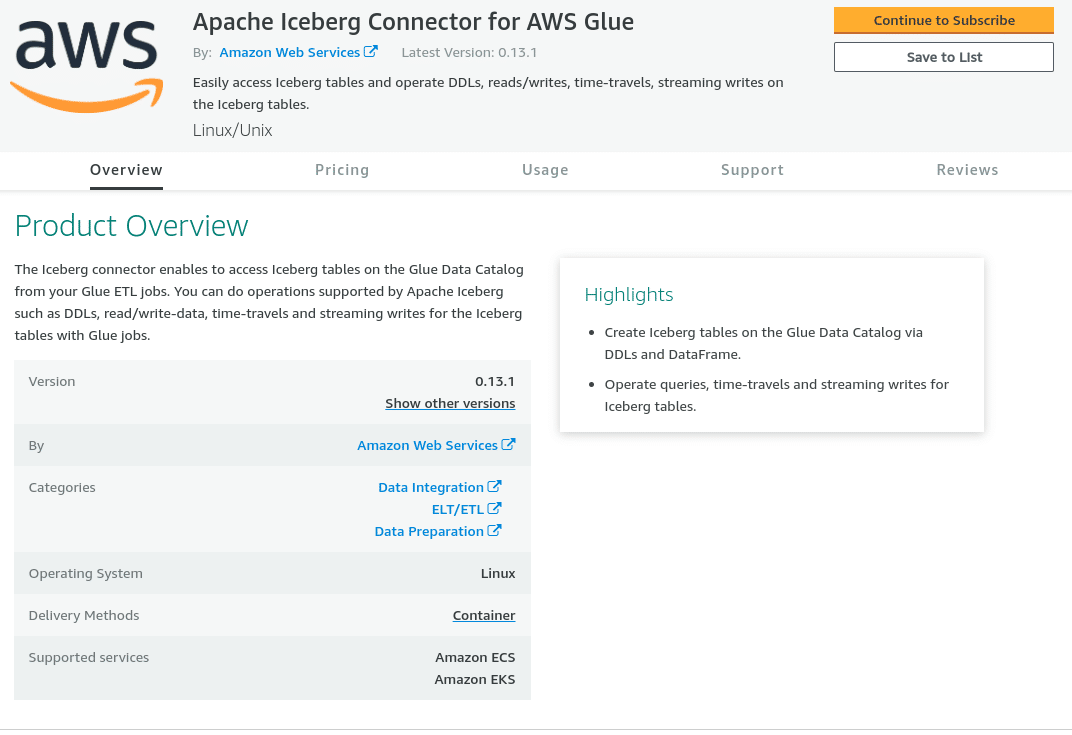Click the Delivery Methods row label

(x=84, y=615)
